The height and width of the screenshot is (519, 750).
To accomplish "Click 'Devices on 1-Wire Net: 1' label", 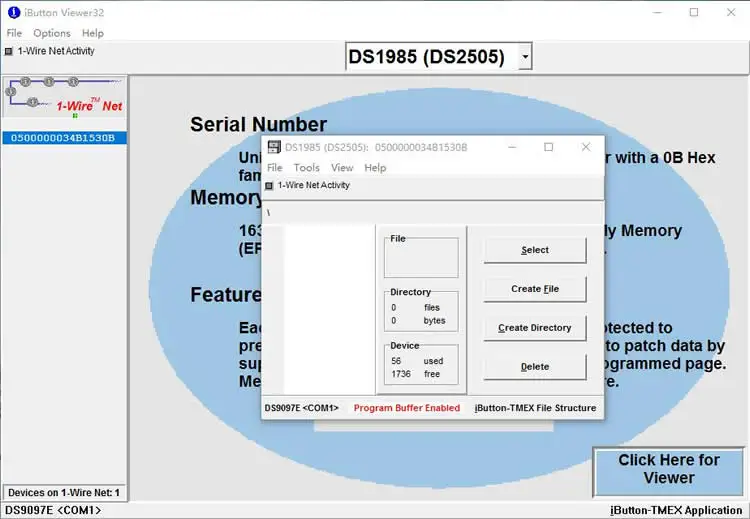I will 64,493.
